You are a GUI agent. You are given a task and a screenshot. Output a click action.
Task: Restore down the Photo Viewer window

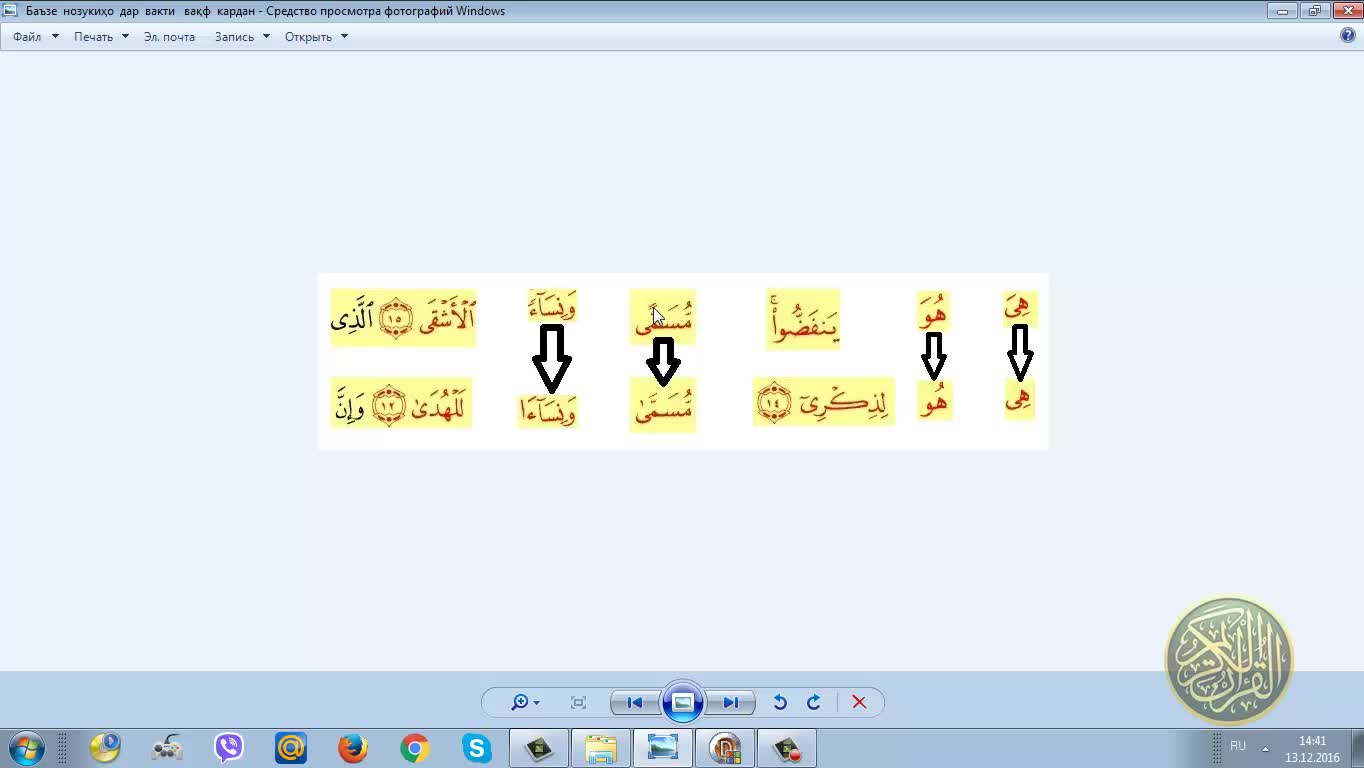[1314, 11]
